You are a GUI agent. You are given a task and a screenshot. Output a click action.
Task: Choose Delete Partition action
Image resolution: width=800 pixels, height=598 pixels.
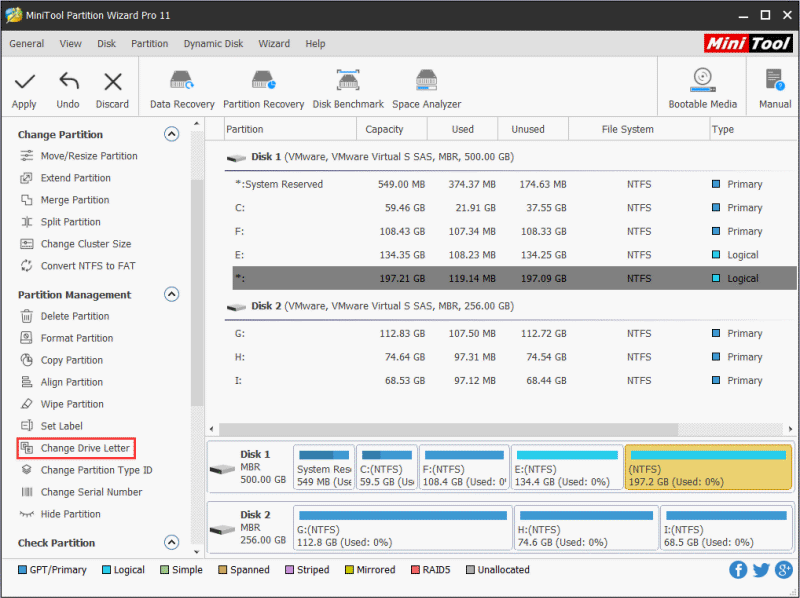(65, 316)
